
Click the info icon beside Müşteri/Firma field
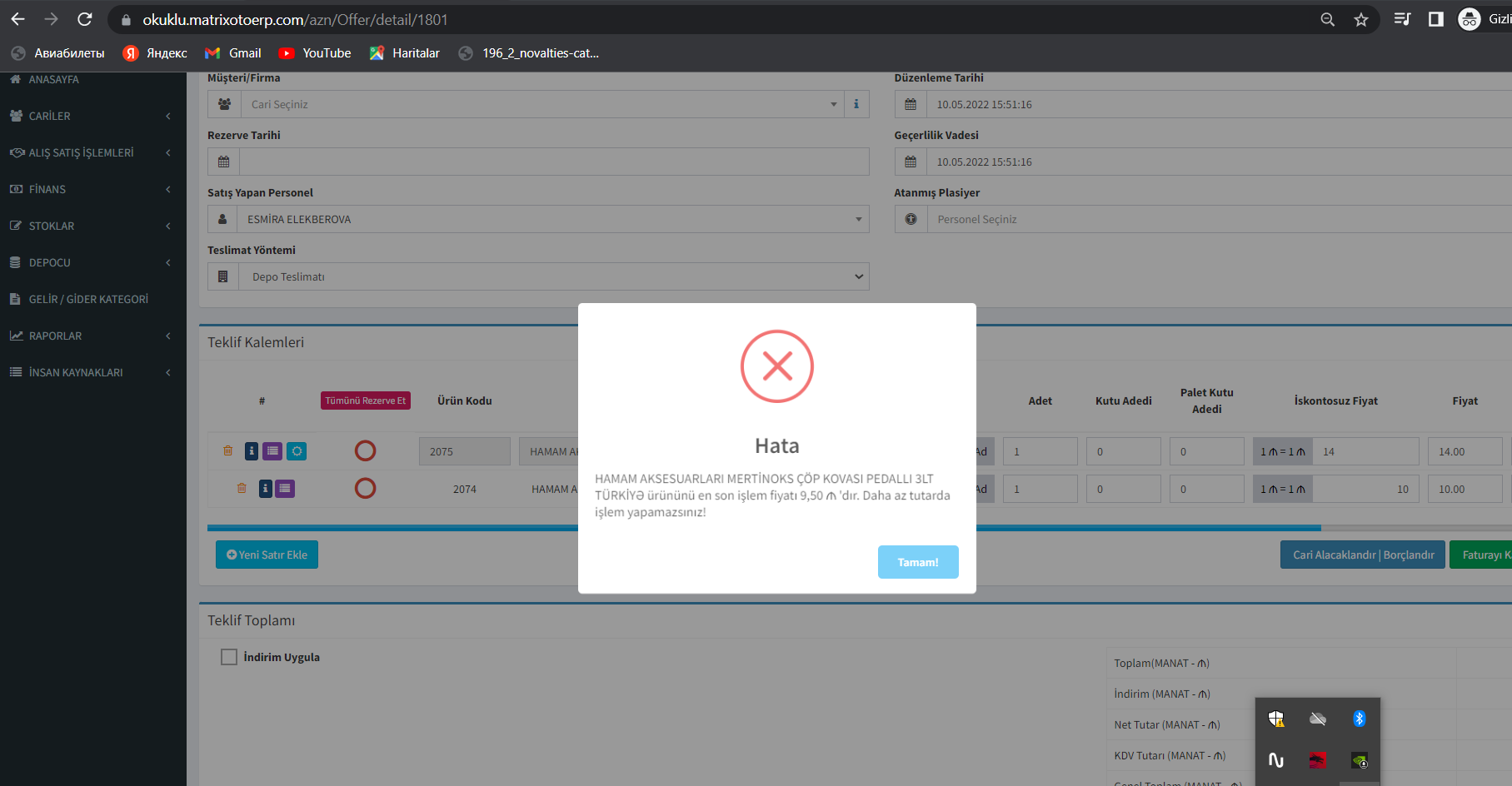click(856, 104)
